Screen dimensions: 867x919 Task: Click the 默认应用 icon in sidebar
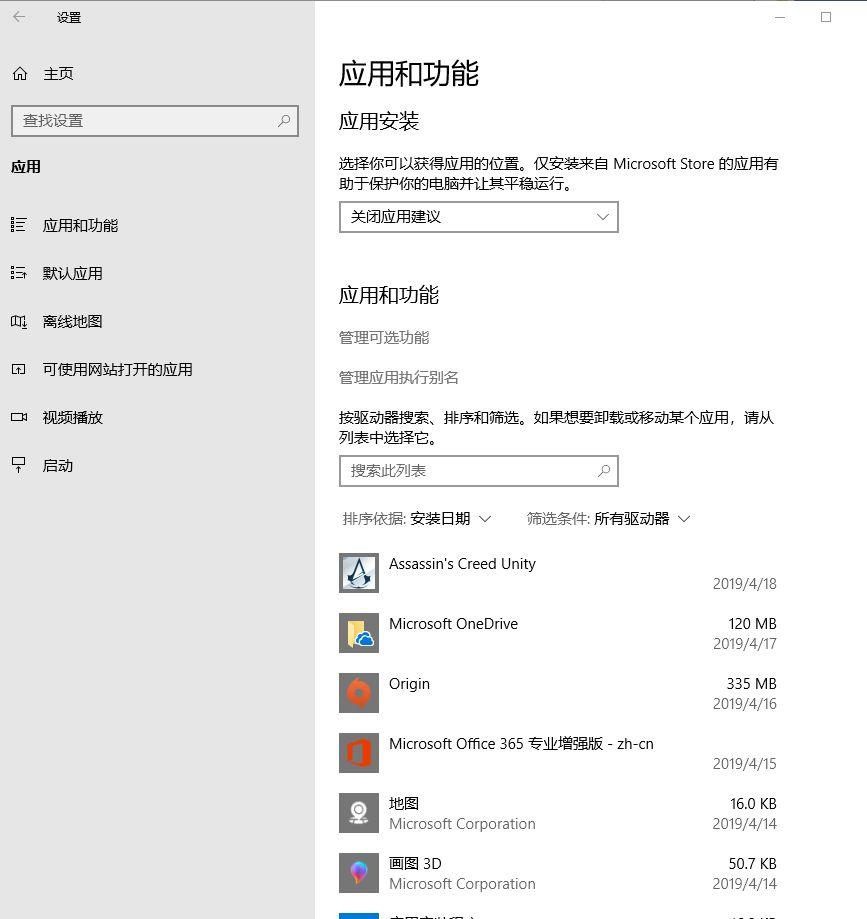19,273
